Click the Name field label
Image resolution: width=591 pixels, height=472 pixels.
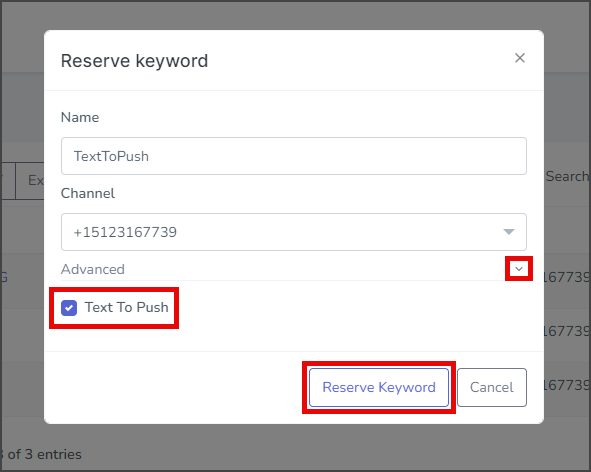pos(80,117)
